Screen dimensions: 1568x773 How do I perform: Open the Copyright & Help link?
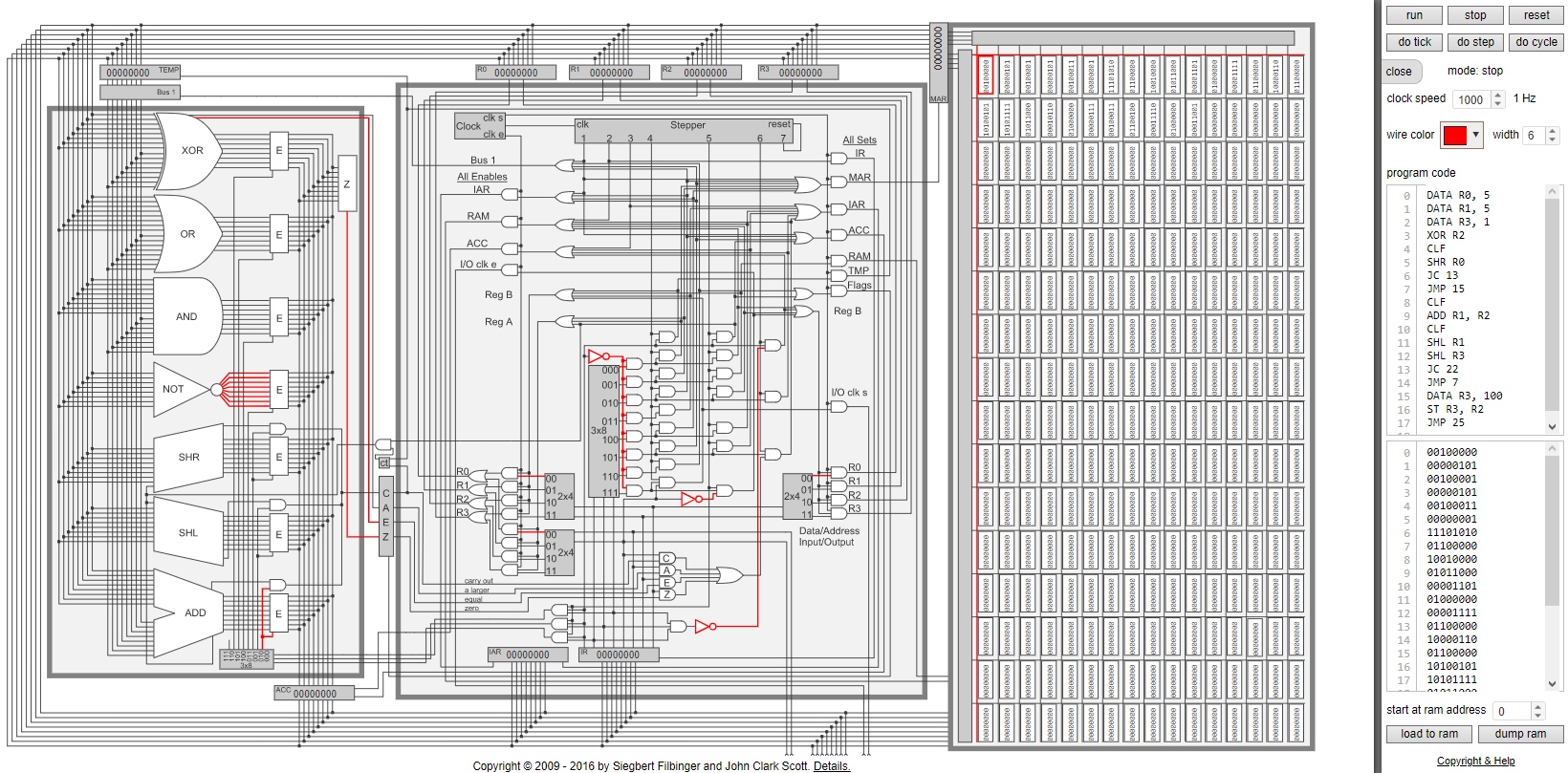1475,761
